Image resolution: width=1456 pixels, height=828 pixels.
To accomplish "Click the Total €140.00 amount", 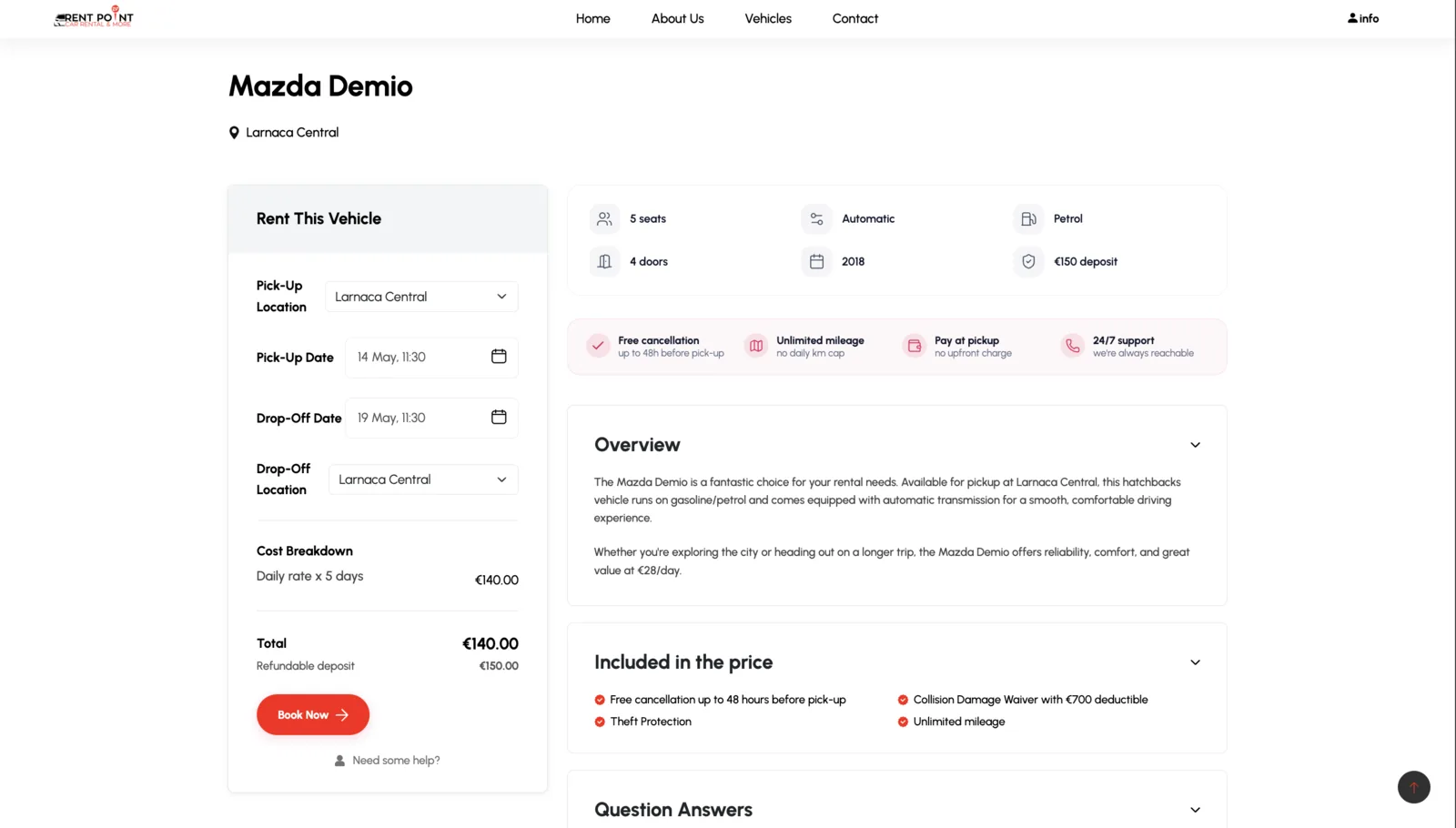I will coord(490,643).
